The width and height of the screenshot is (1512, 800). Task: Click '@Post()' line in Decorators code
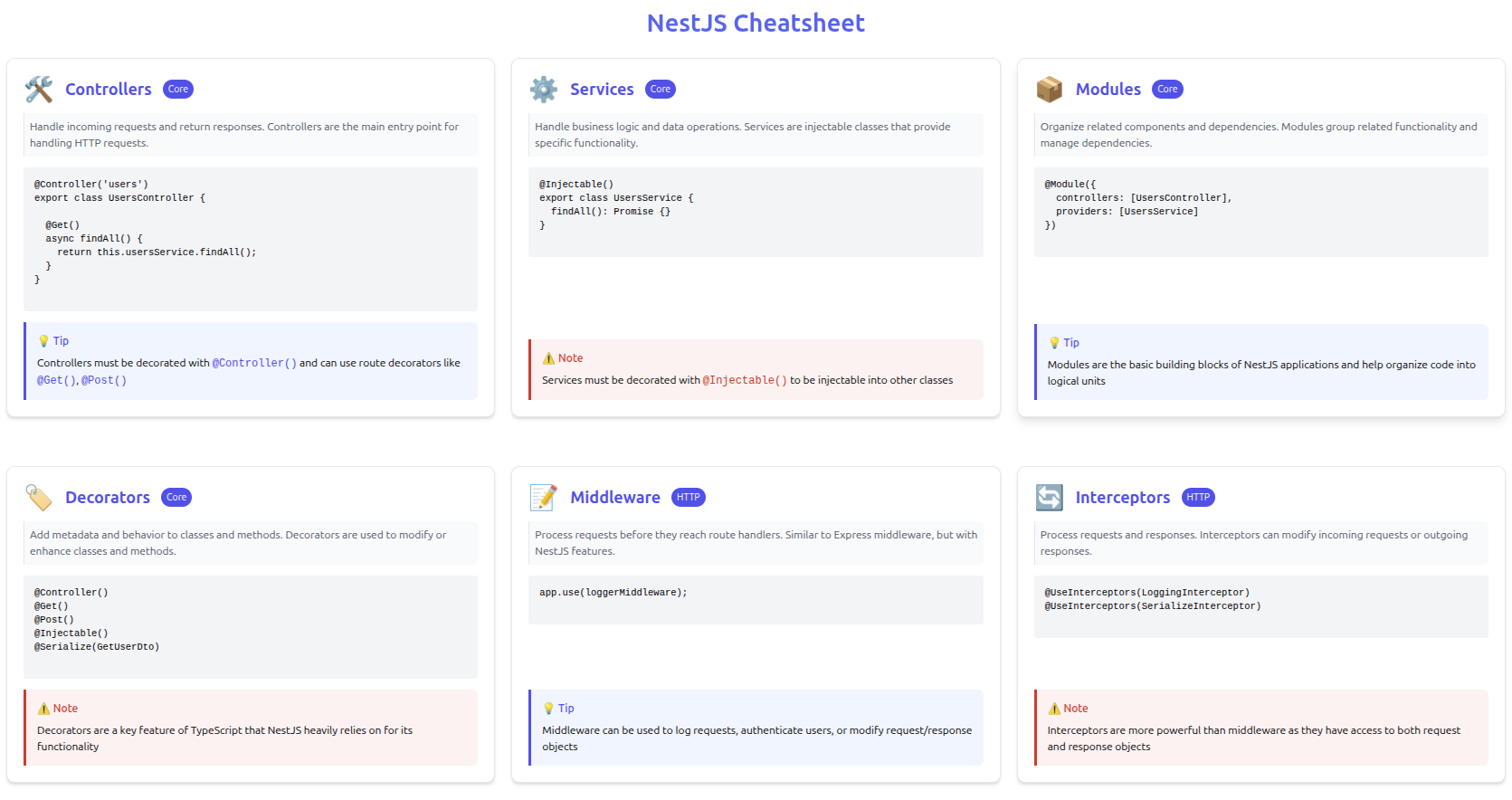[54, 620]
